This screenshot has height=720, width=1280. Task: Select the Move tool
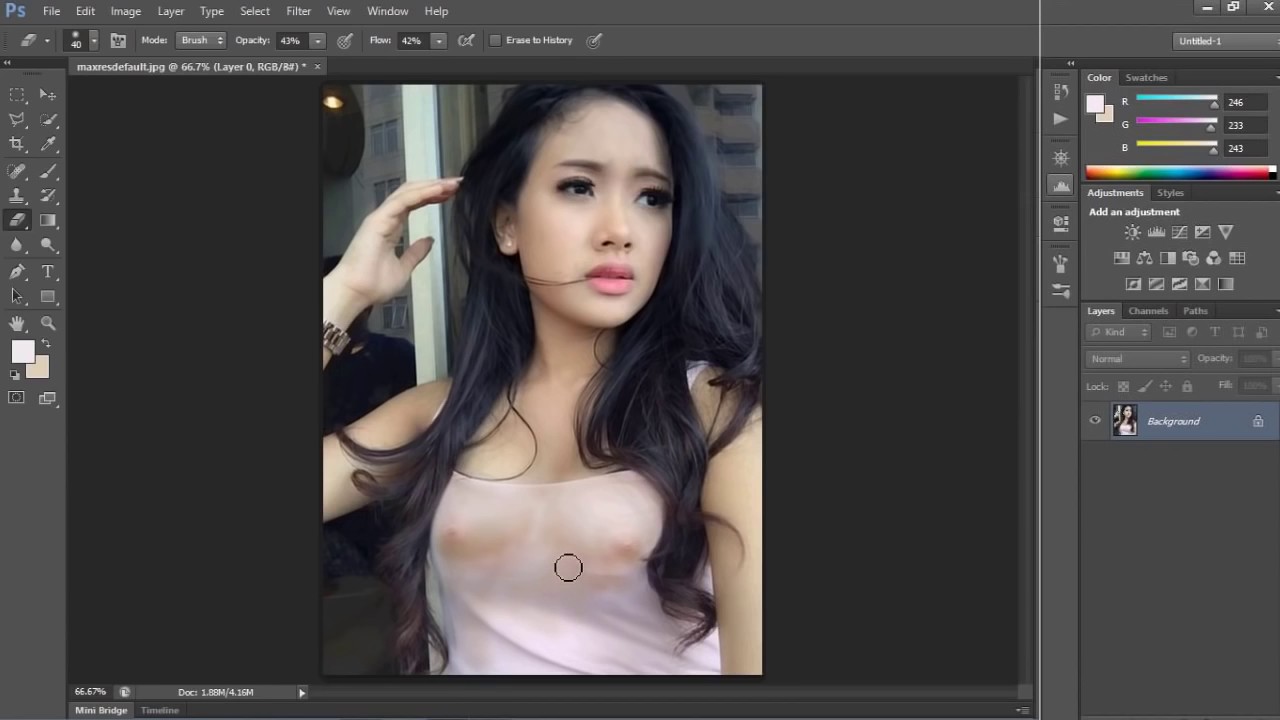point(47,94)
